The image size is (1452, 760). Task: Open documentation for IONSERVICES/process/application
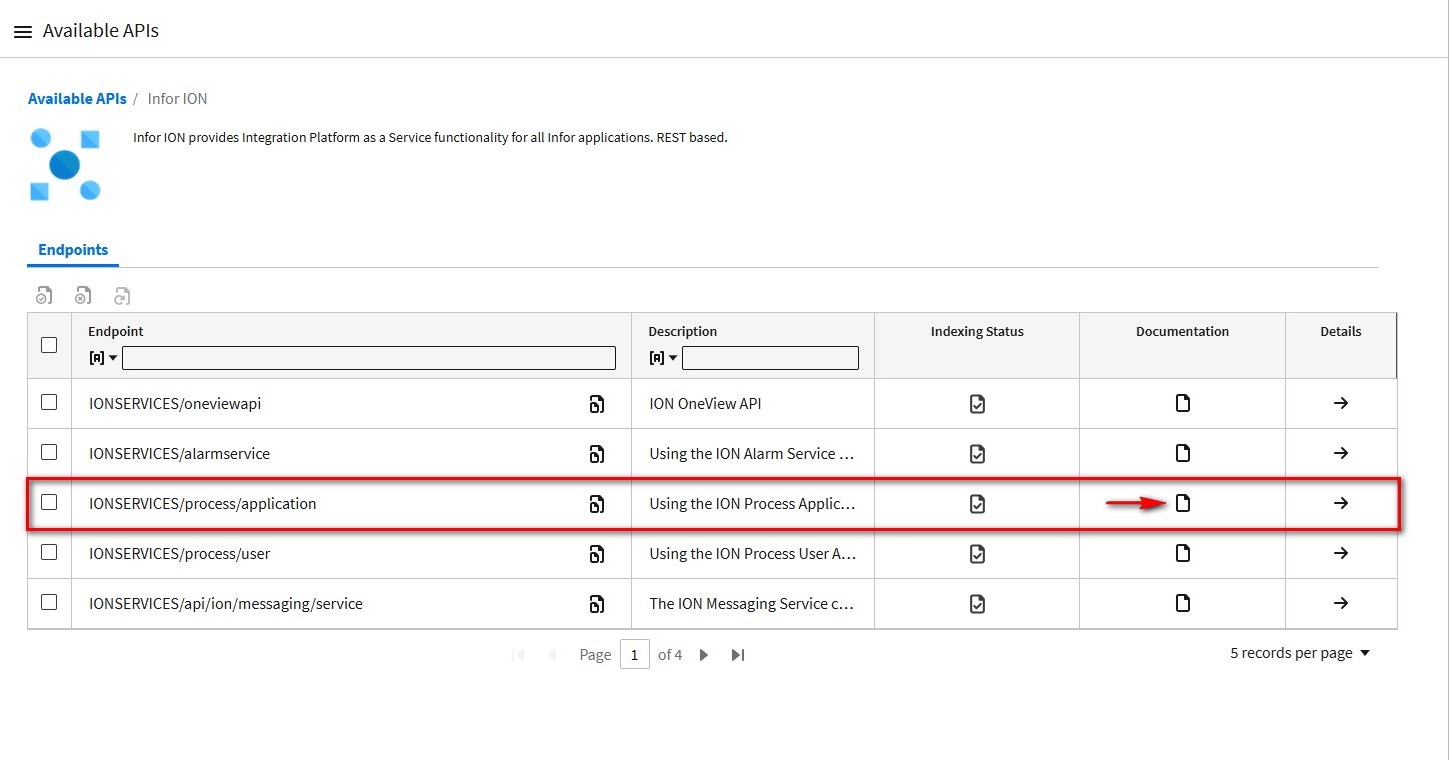tap(1182, 503)
